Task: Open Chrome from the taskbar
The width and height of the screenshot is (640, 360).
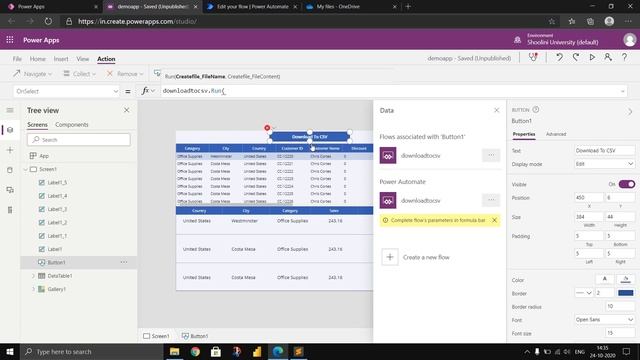Action: 195,351
